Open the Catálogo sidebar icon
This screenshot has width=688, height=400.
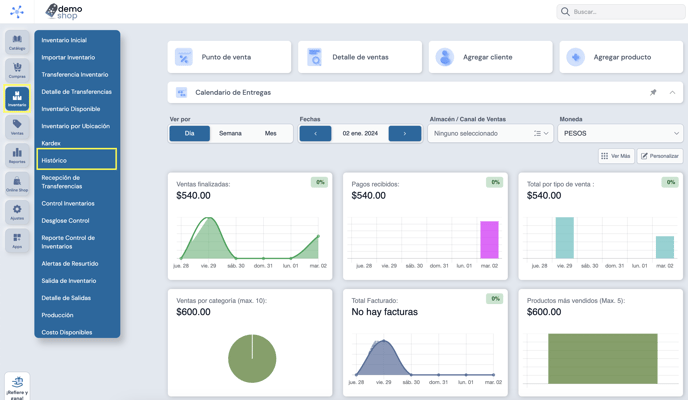coord(17,42)
